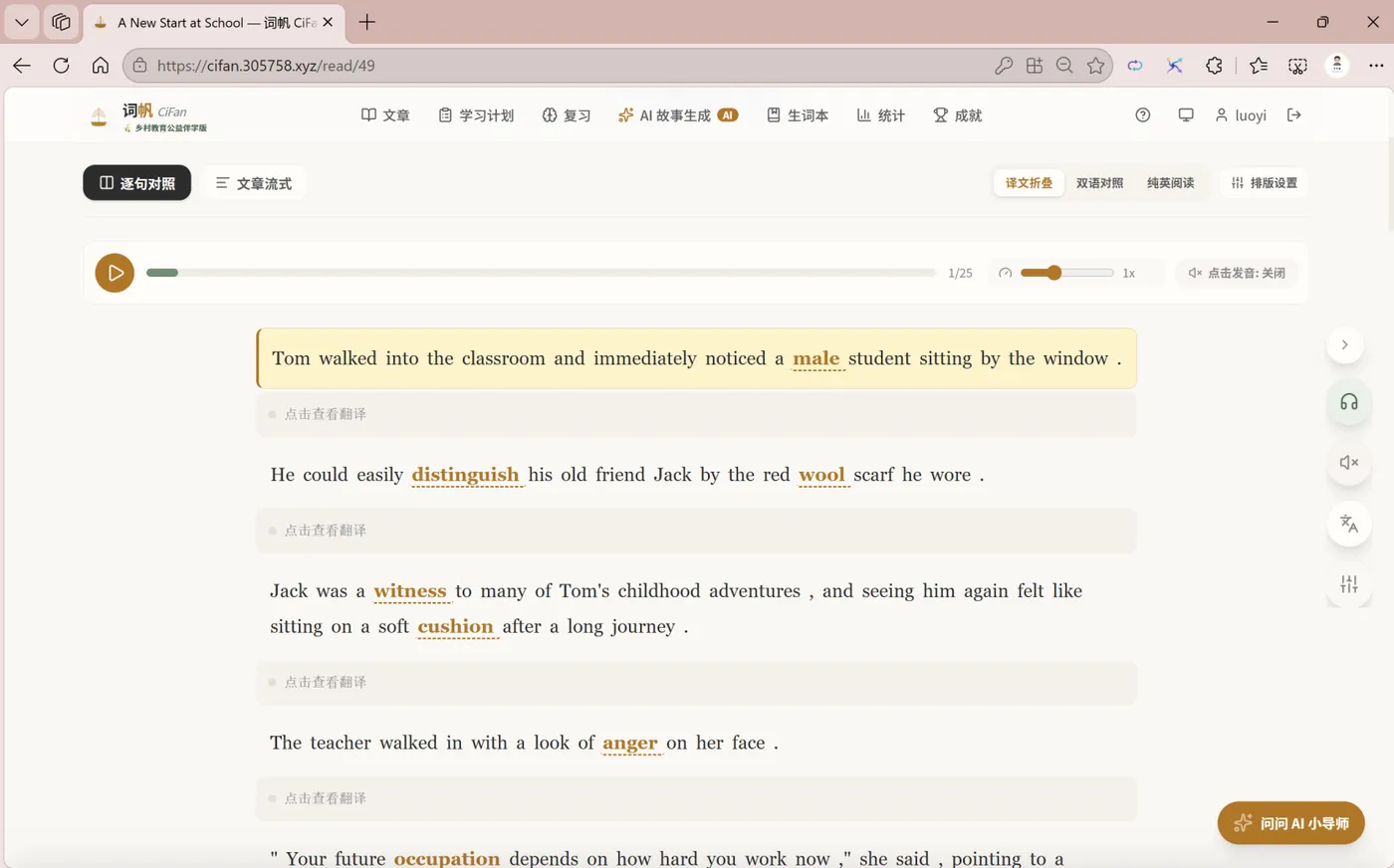The width and height of the screenshot is (1394, 868).
Task: Click the browser home icon
Action: [x=101, y=66]
